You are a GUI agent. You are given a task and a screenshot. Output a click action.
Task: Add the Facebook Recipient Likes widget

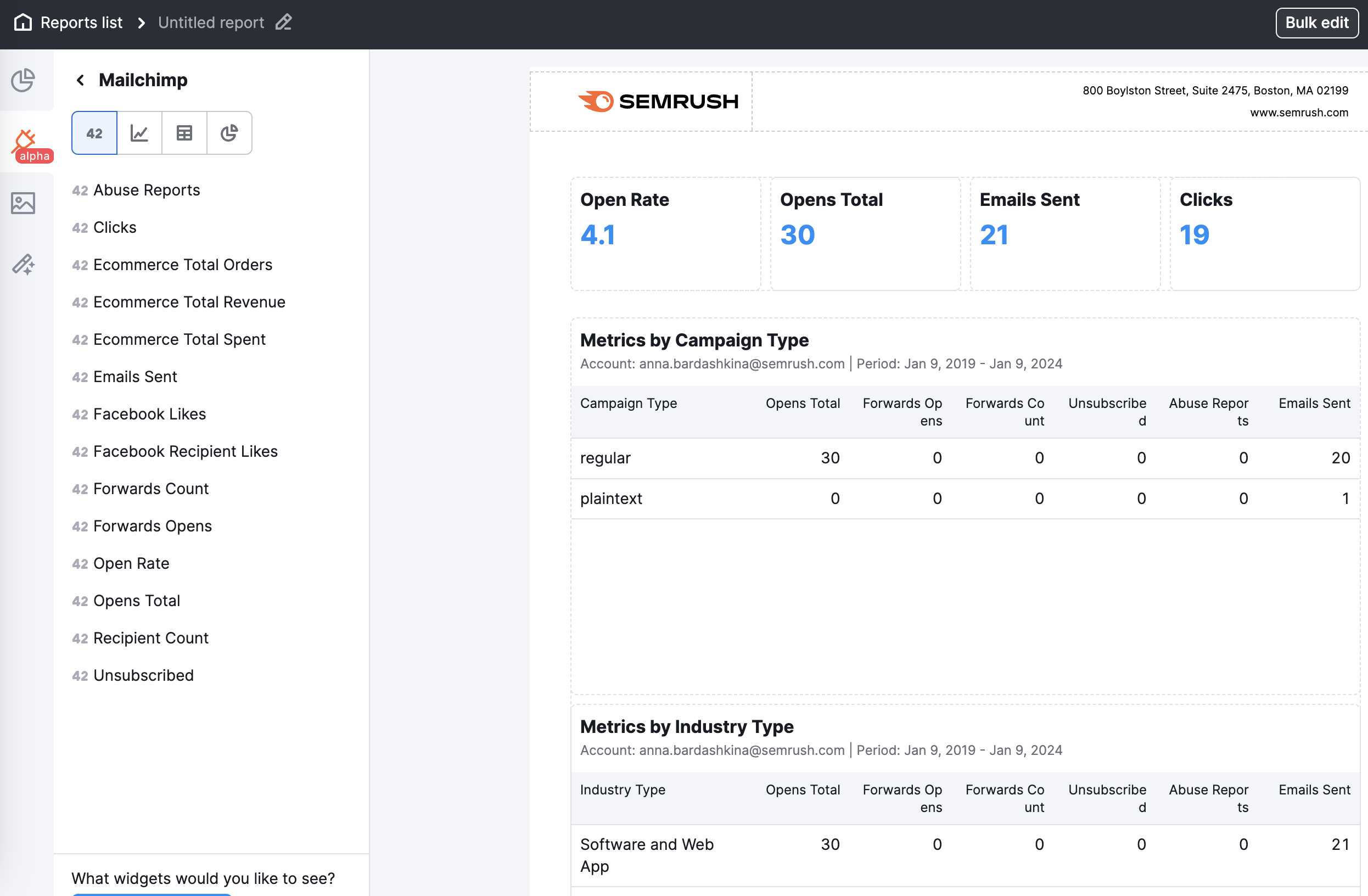tap(175, 452)
